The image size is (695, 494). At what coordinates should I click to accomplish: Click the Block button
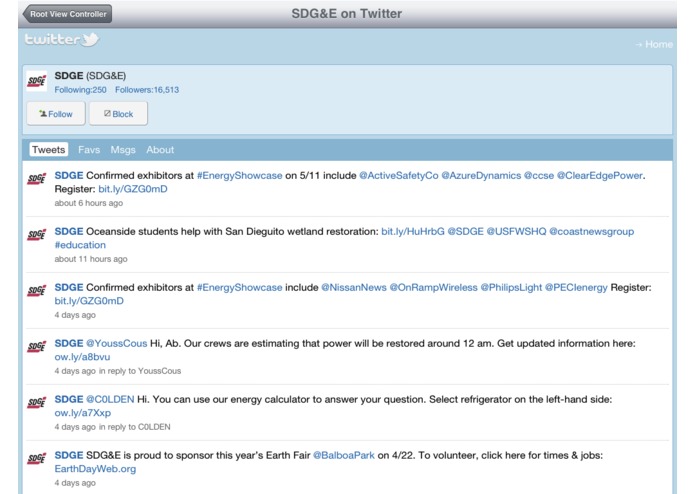(x=118, y=114)
